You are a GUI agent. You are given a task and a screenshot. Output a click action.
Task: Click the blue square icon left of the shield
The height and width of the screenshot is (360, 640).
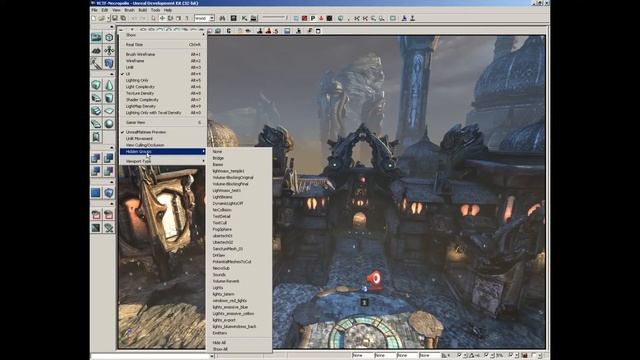(96, 192)
